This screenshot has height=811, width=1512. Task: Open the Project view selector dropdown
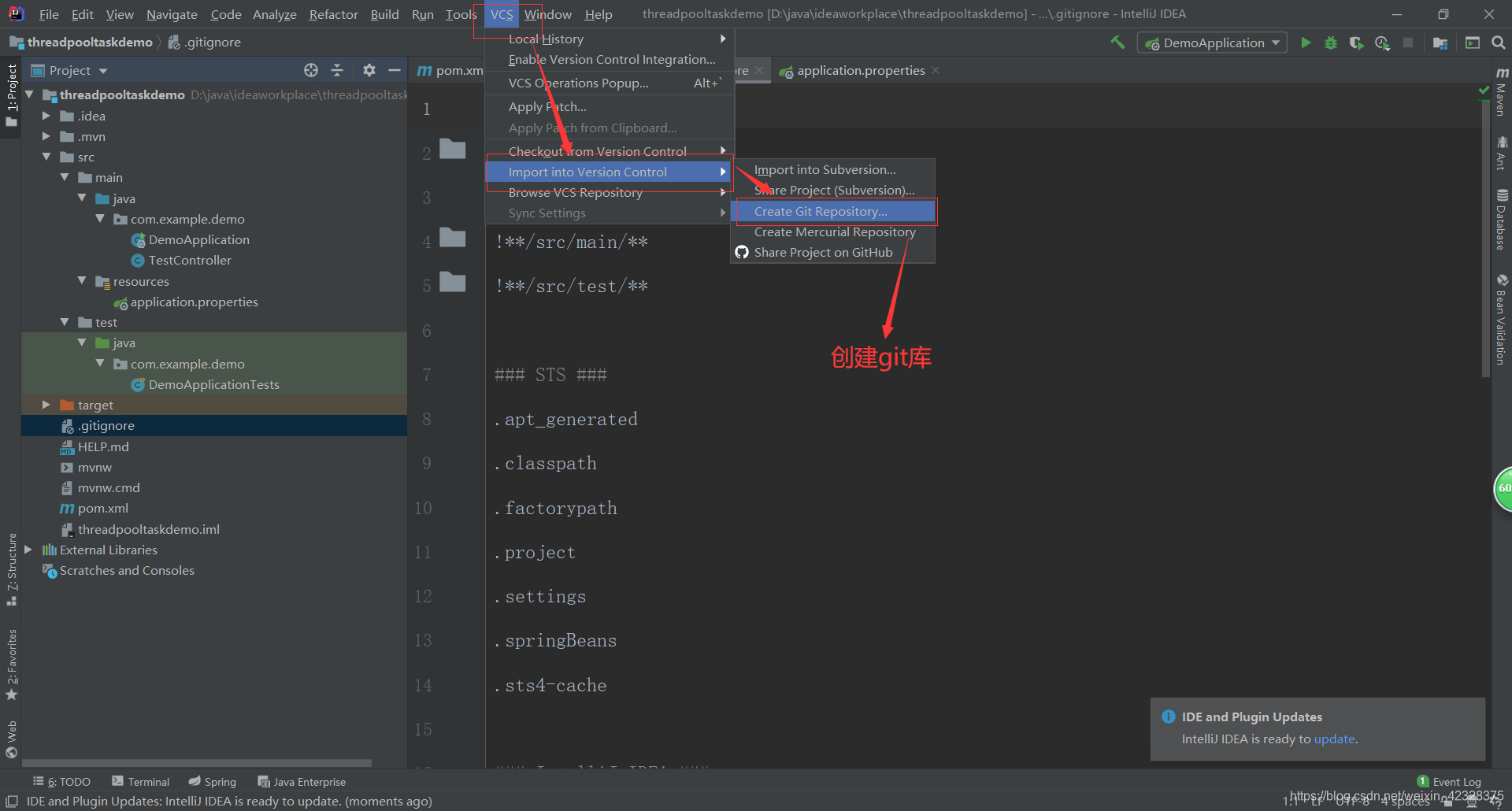pos(69,70)
